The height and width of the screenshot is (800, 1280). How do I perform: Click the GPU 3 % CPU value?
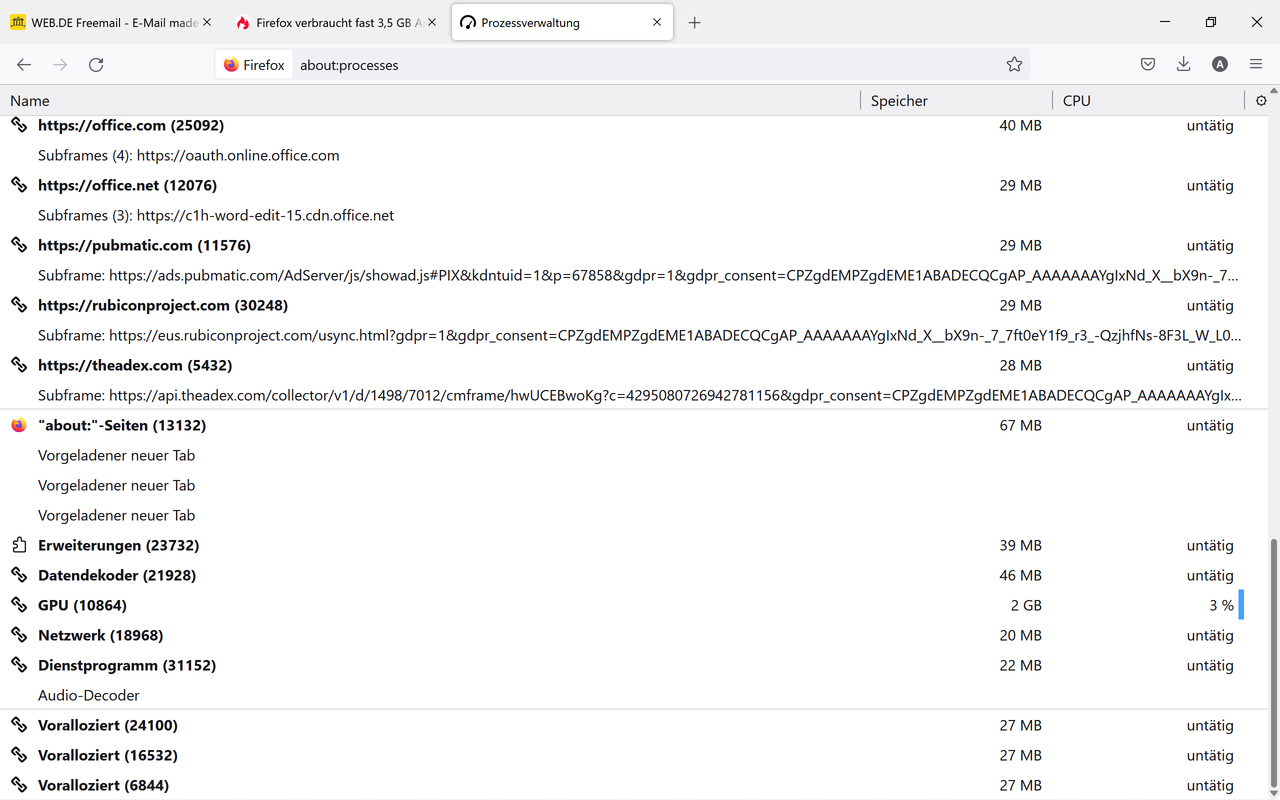(1221, 605)
